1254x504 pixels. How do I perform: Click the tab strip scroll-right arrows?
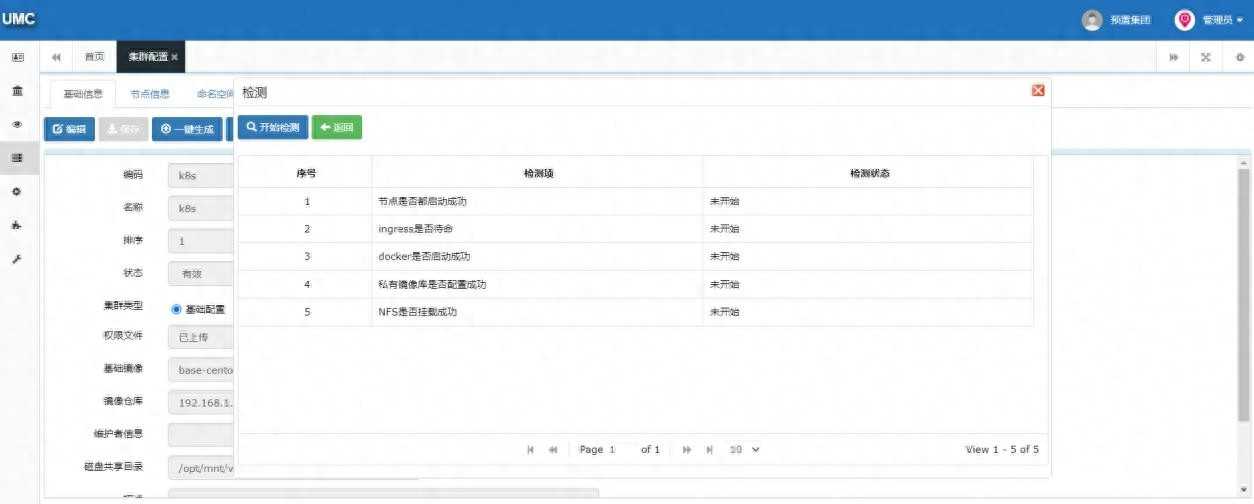point(1174,57)
